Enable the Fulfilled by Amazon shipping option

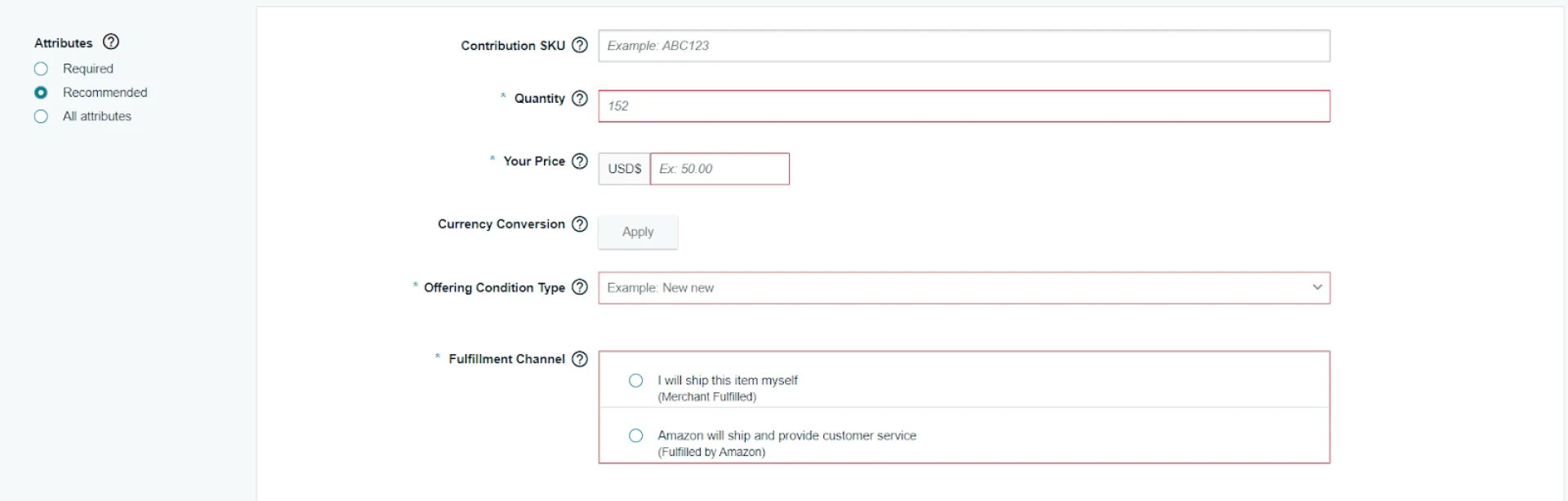point(636,435)
